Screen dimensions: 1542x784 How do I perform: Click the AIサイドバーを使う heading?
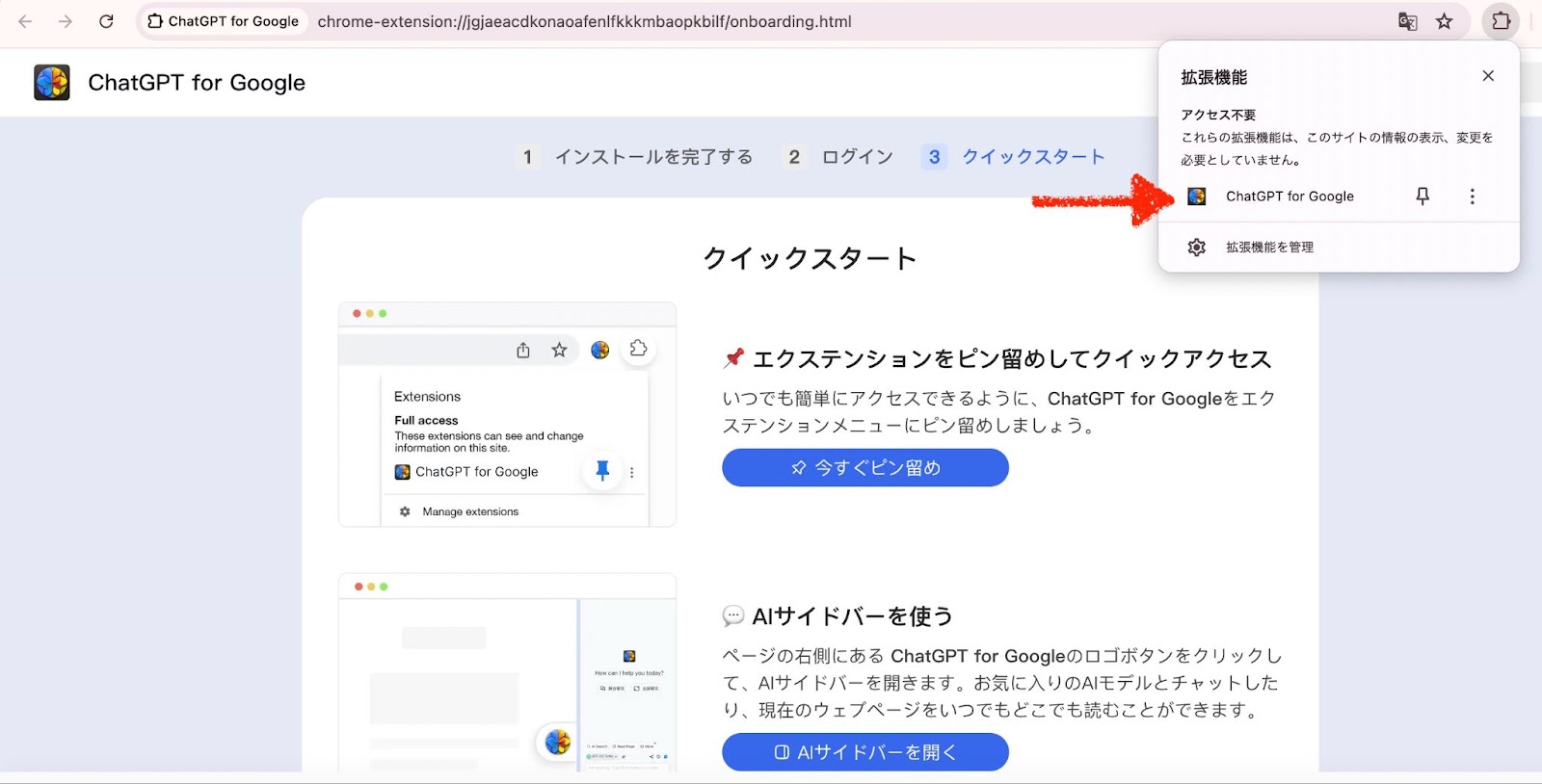coord(852,616)
